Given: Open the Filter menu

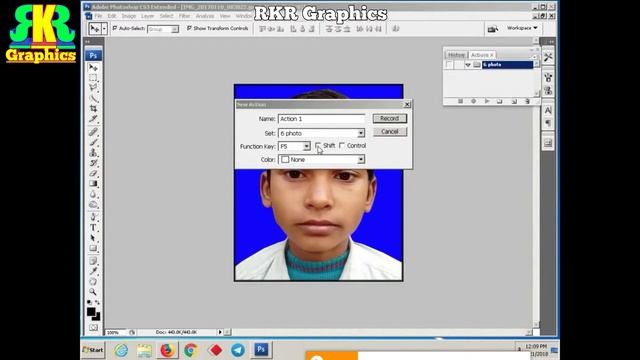Looking at the screenshot, I should click(x=184, y=16).
